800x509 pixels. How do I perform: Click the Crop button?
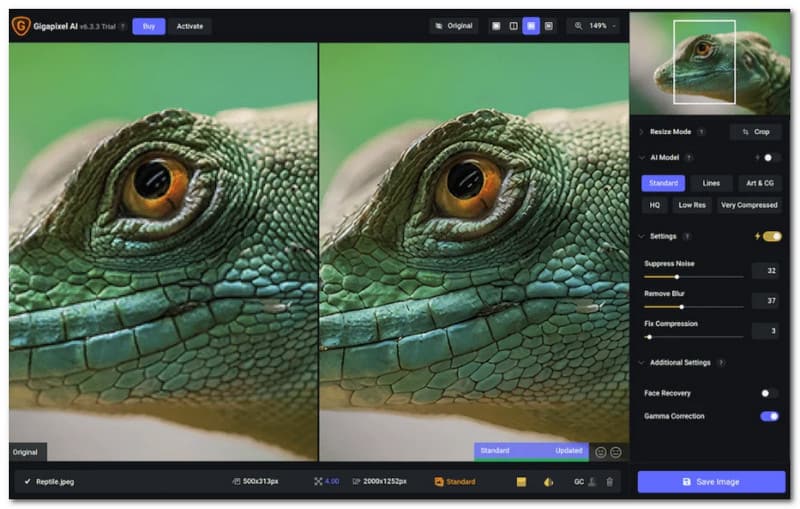(x=755, y=132)
